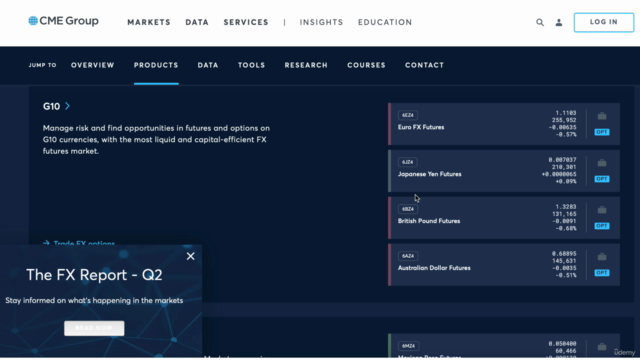The height and width of the screenshot is (360, 640).
Task: Click OPT badge for Euro FX Futures
Action: coord(602,132)
